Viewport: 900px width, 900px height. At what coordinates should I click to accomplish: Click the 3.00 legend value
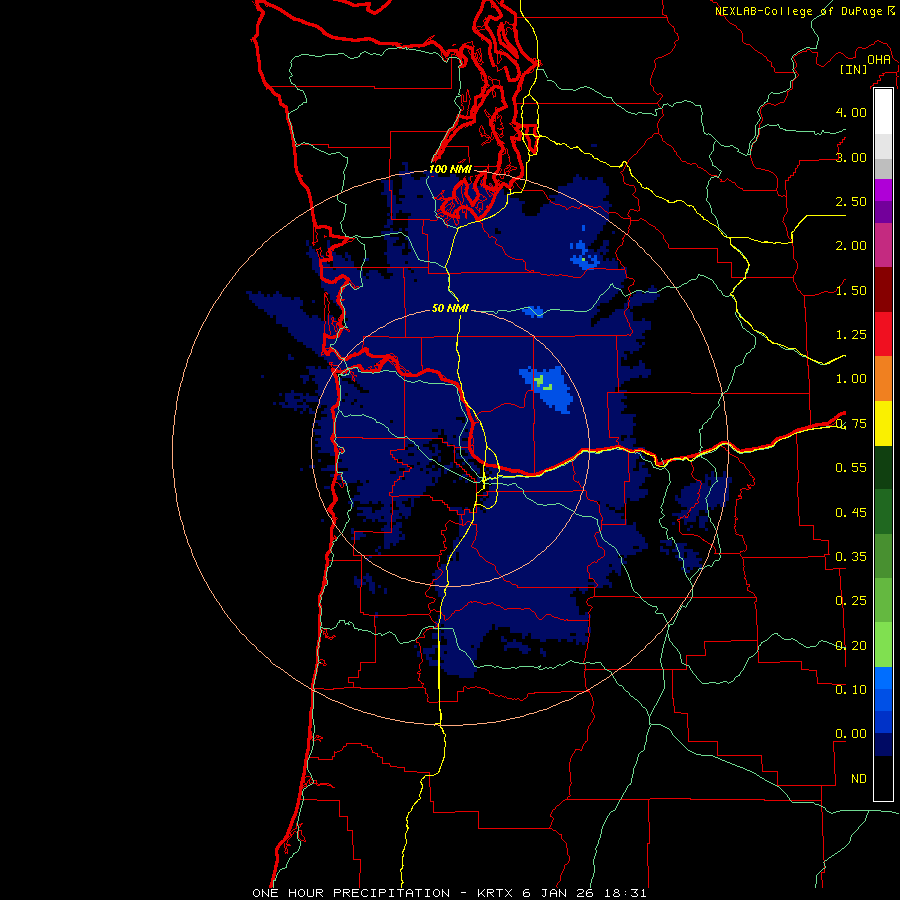click(851, 157)
